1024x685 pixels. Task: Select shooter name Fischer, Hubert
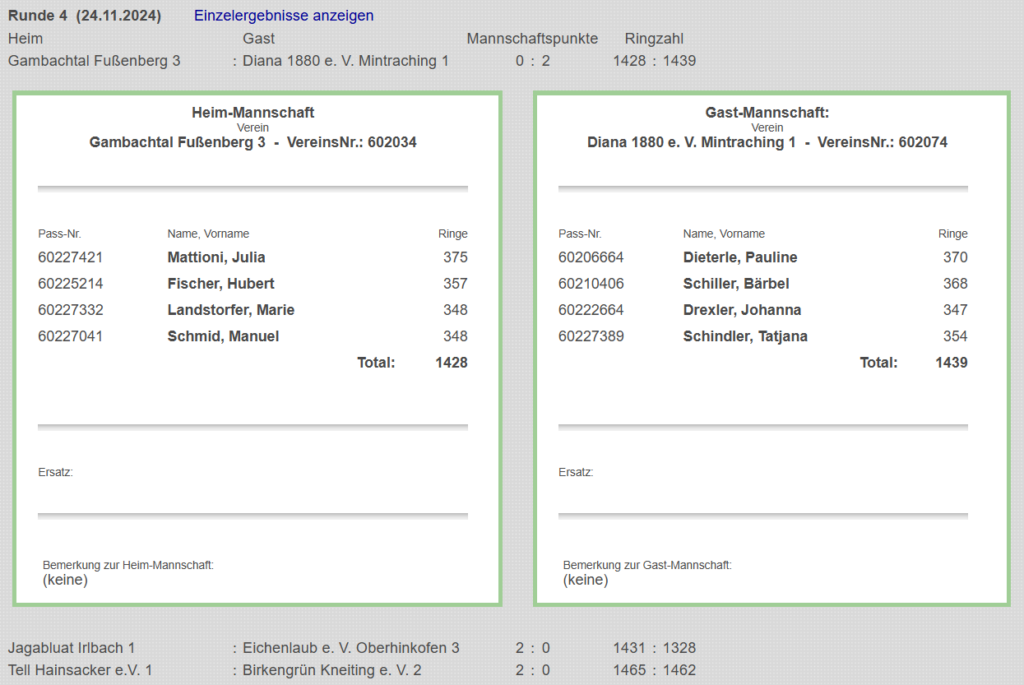click(x=220, y=284)
